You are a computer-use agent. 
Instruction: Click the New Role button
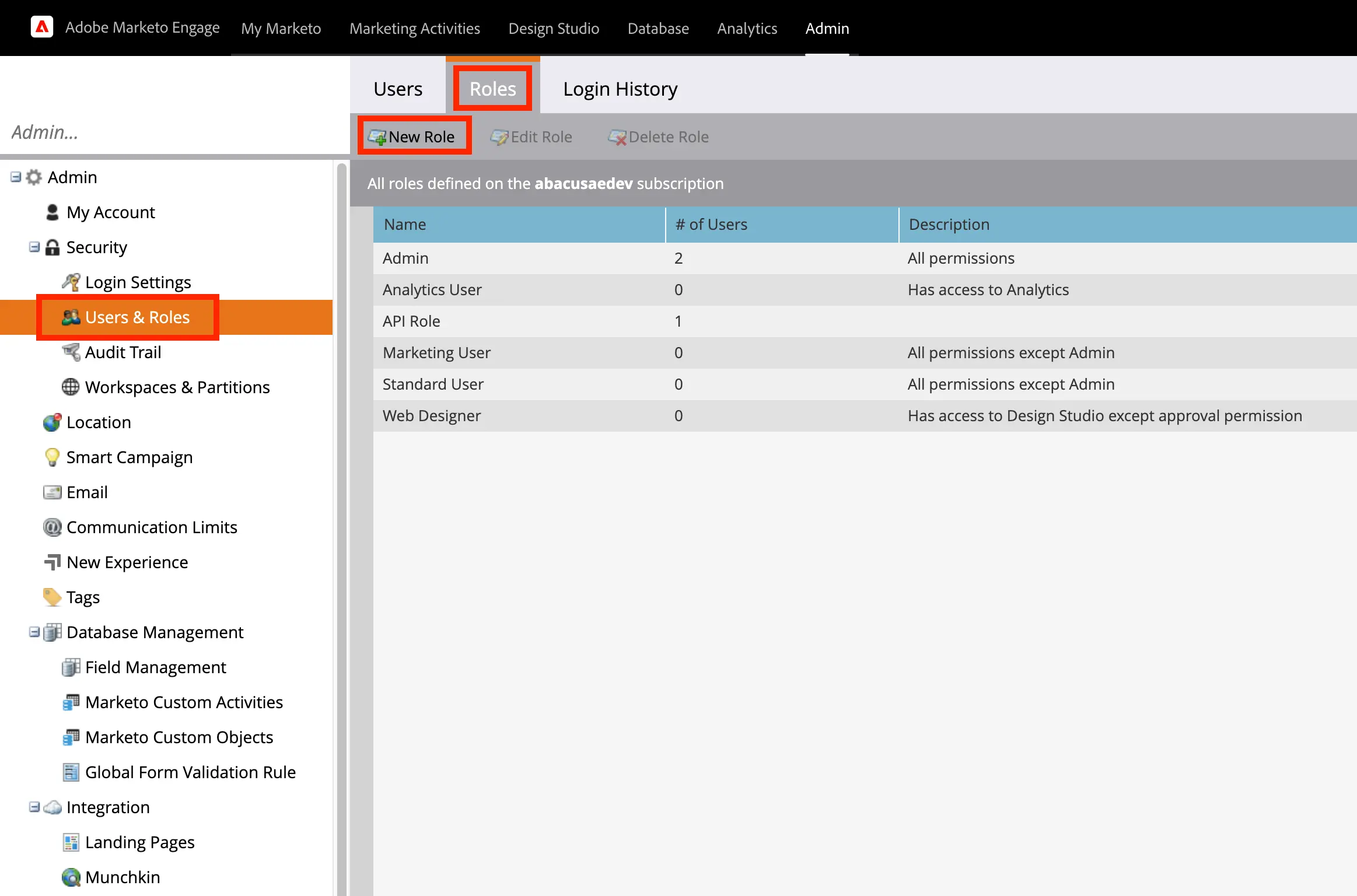414,136
